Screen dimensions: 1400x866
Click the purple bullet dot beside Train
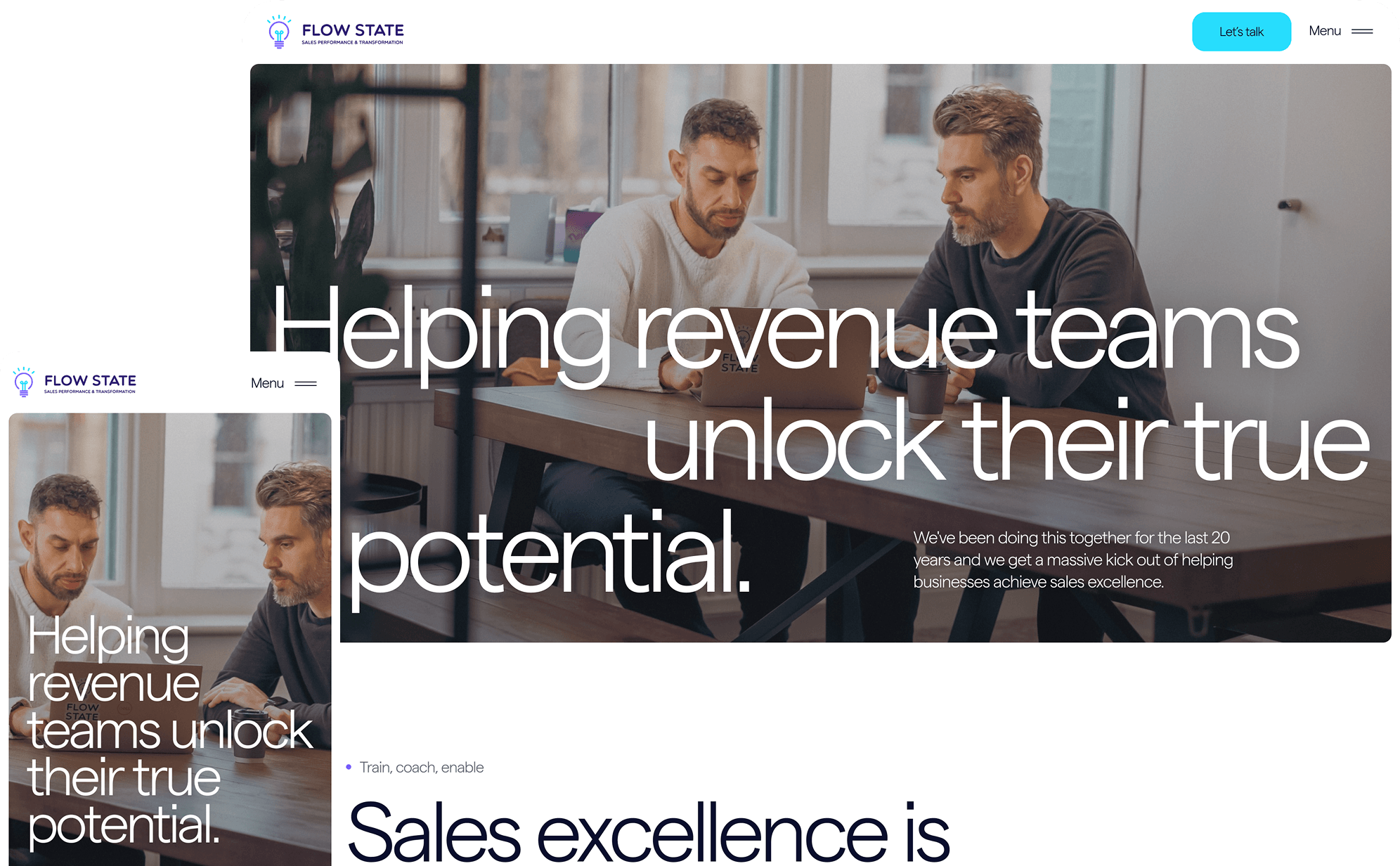(x=349, y=767)
